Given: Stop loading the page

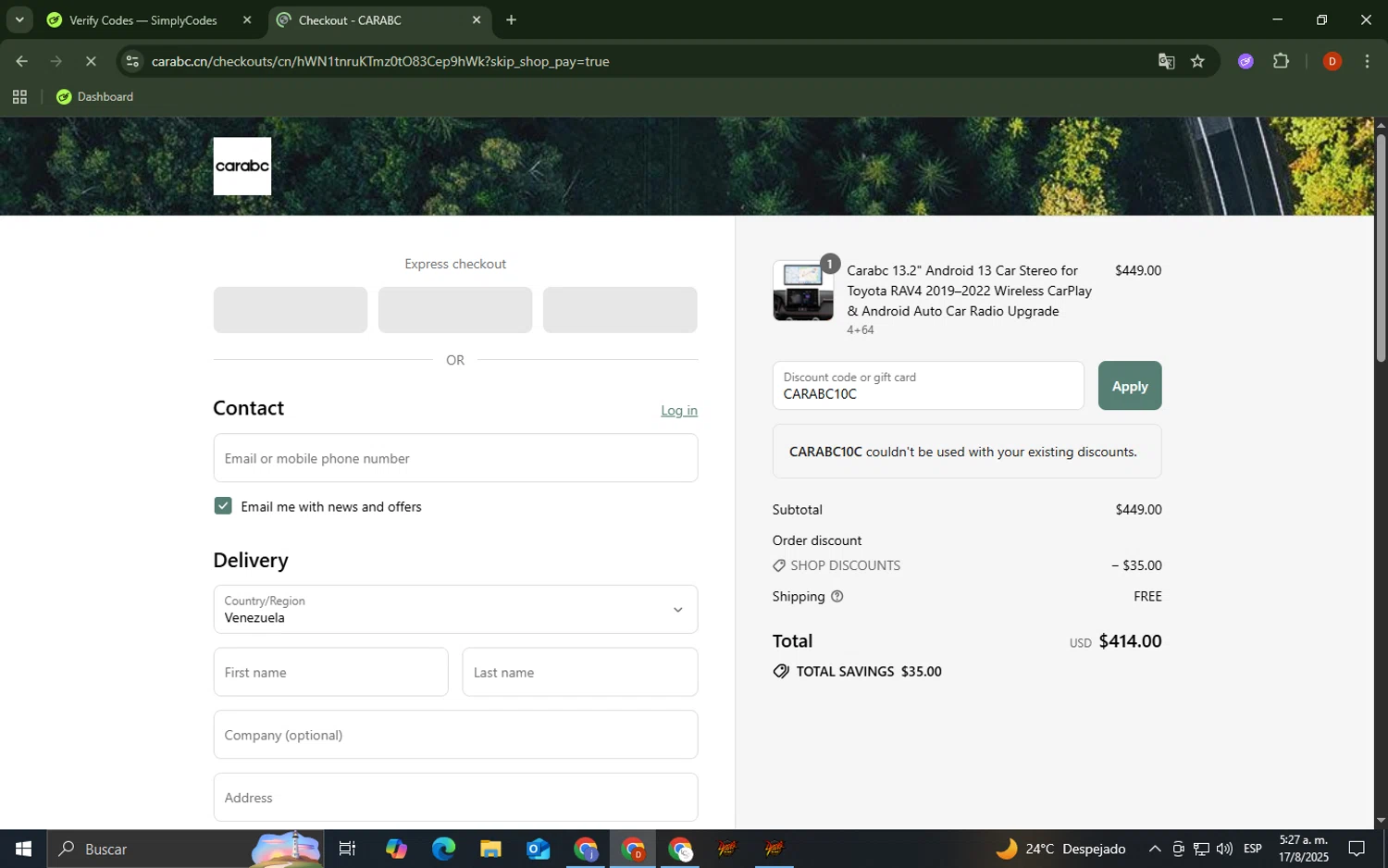Looking at the screenshot, I should [x=91, y=62].
